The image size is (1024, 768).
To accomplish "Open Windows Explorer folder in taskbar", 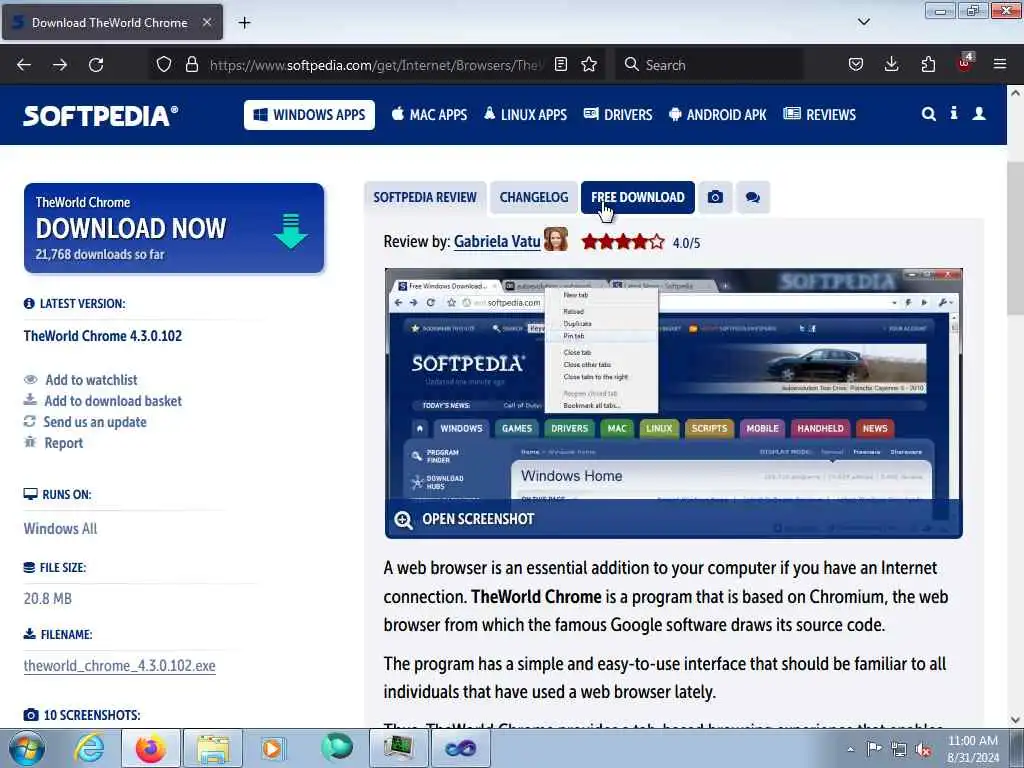I will coord(212,748).
